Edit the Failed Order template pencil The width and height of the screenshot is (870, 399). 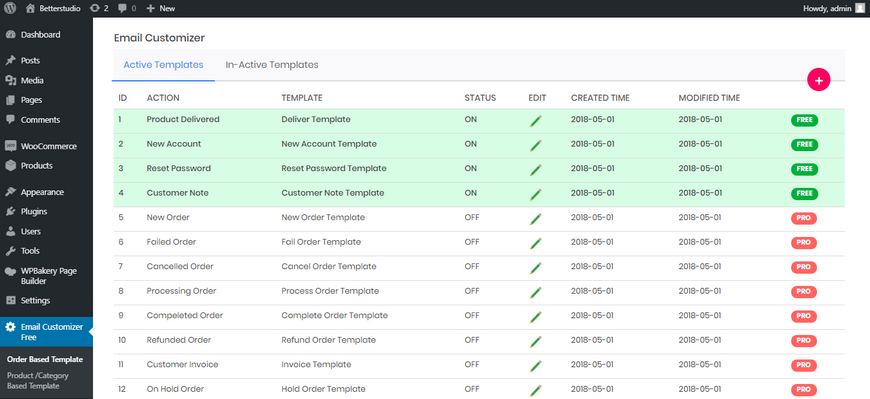pyautogui.click(x=535, y=243)
